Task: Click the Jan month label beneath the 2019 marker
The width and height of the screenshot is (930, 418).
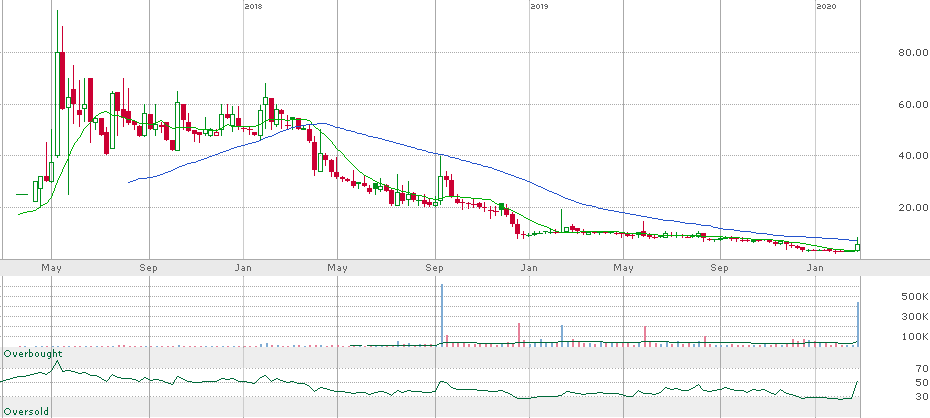Action: pyautogui.click(x=530, y=268)
